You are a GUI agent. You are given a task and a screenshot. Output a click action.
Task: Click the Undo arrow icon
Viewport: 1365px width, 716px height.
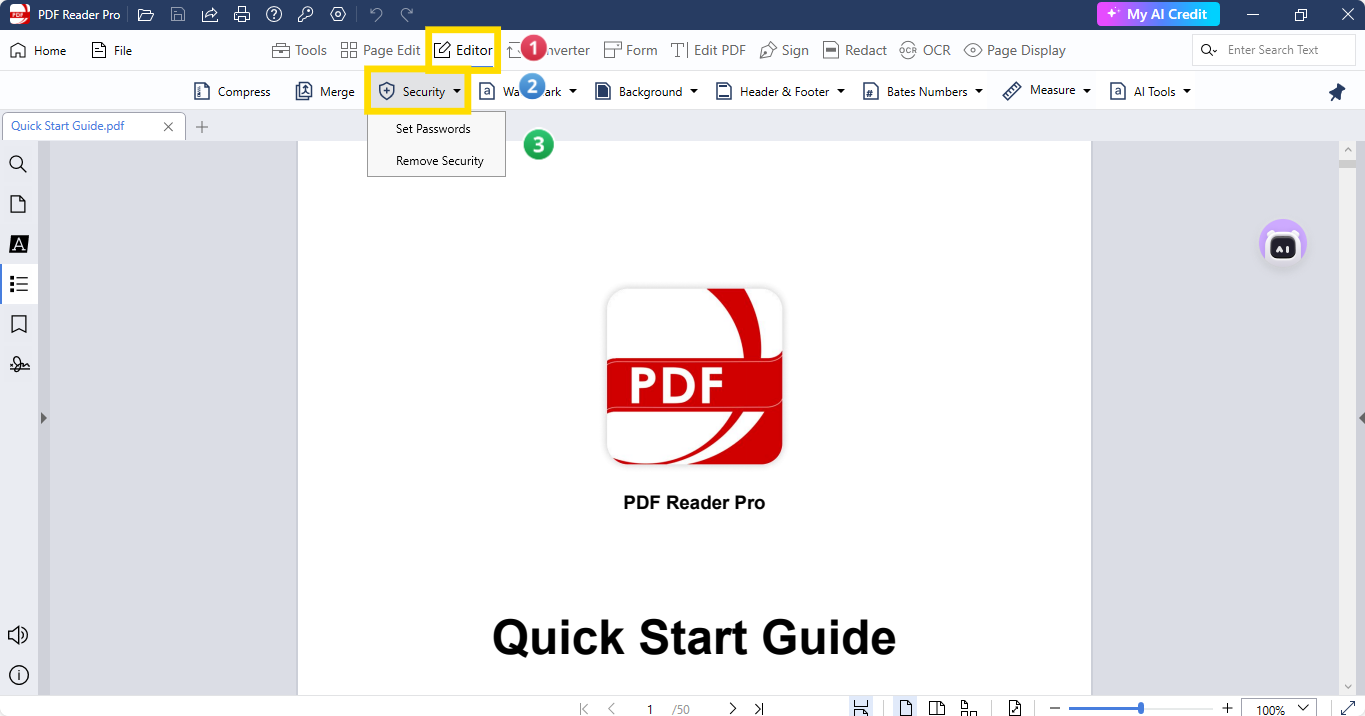(x=376, y=15)
